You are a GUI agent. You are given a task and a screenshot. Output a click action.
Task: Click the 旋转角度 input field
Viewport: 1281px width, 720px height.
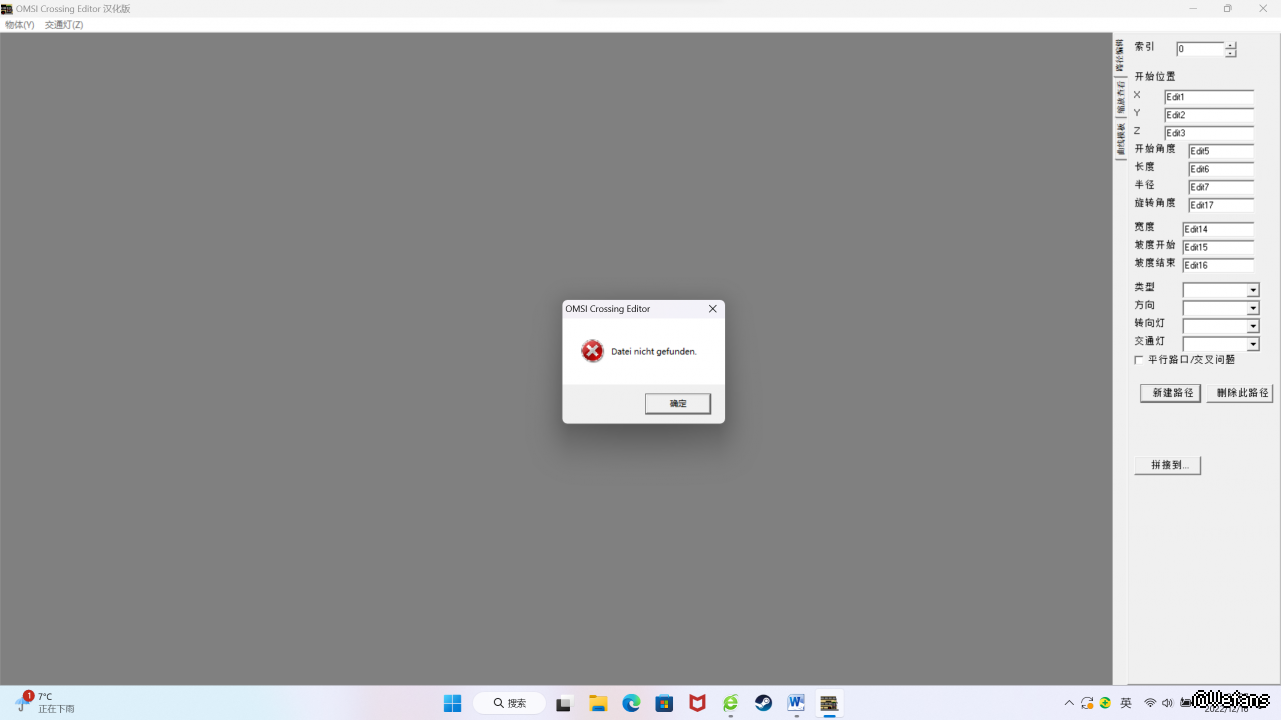click(1221, 205)
